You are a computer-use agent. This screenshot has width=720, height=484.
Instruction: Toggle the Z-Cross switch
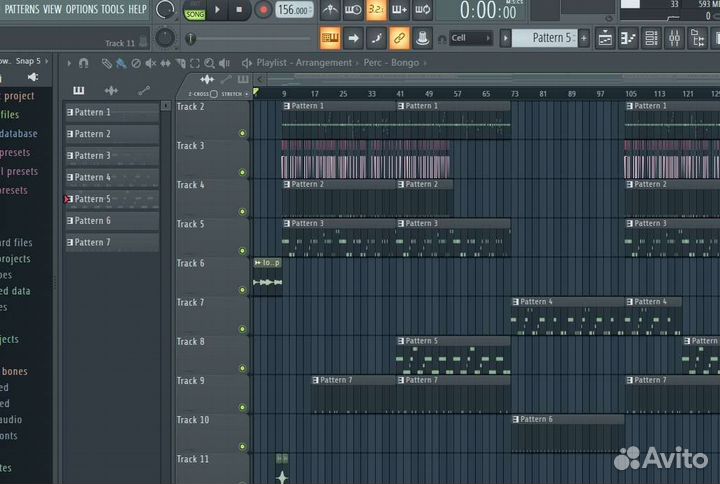pos(213,94)
